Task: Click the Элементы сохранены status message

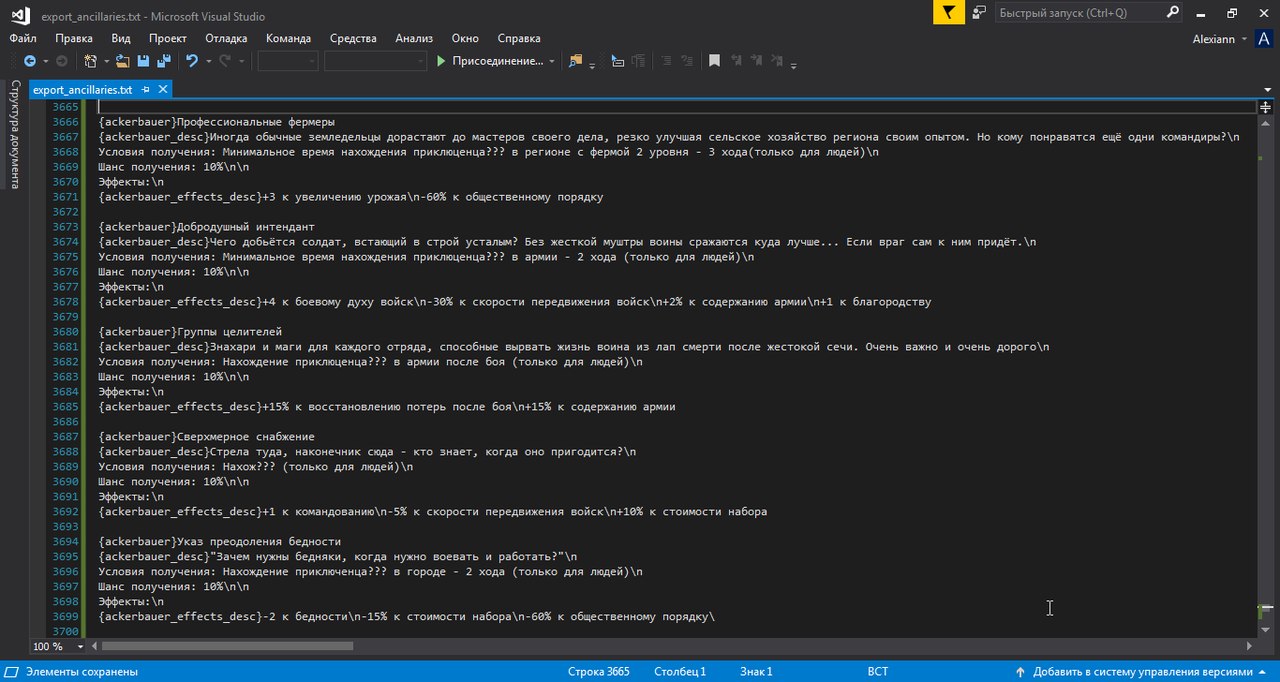Action: click(x=82, y=672)
